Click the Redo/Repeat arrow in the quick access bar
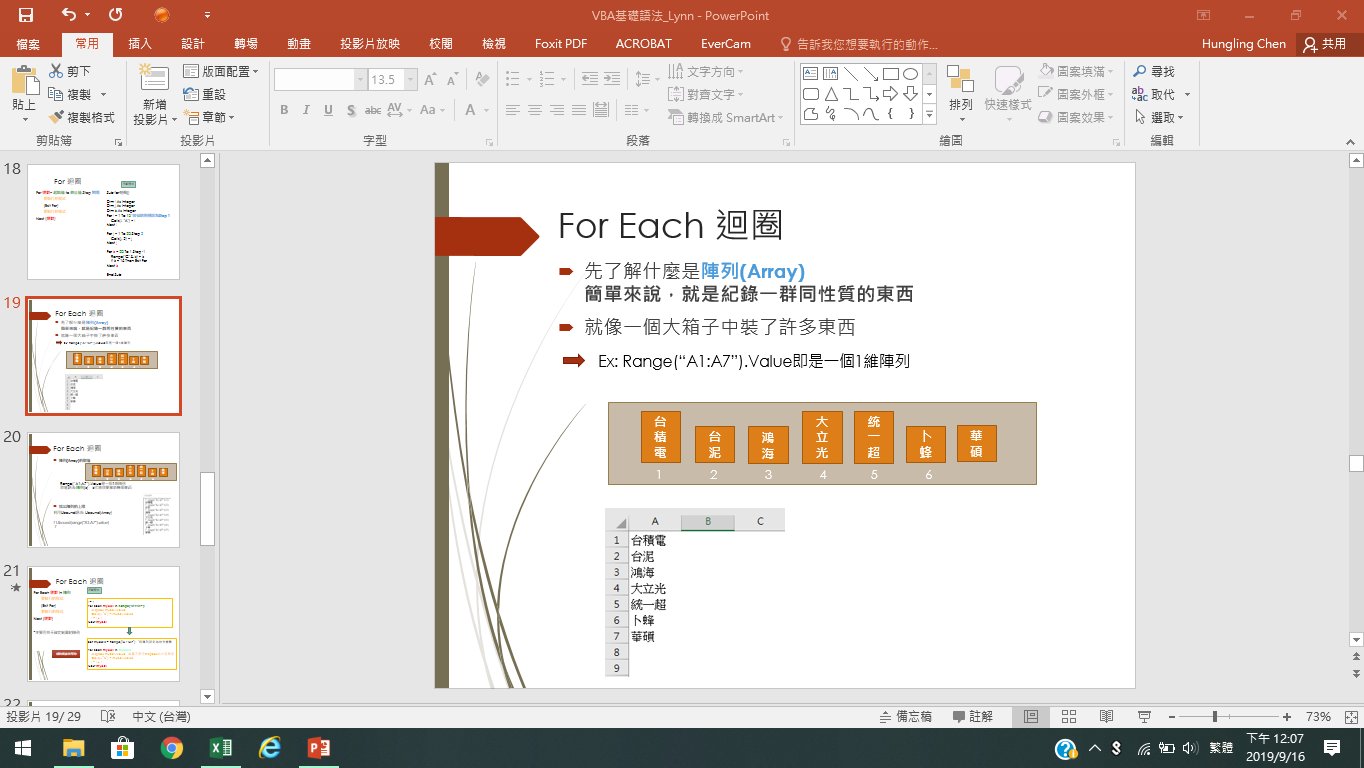Screen dimensions: 1364x768 click(115, 15)
